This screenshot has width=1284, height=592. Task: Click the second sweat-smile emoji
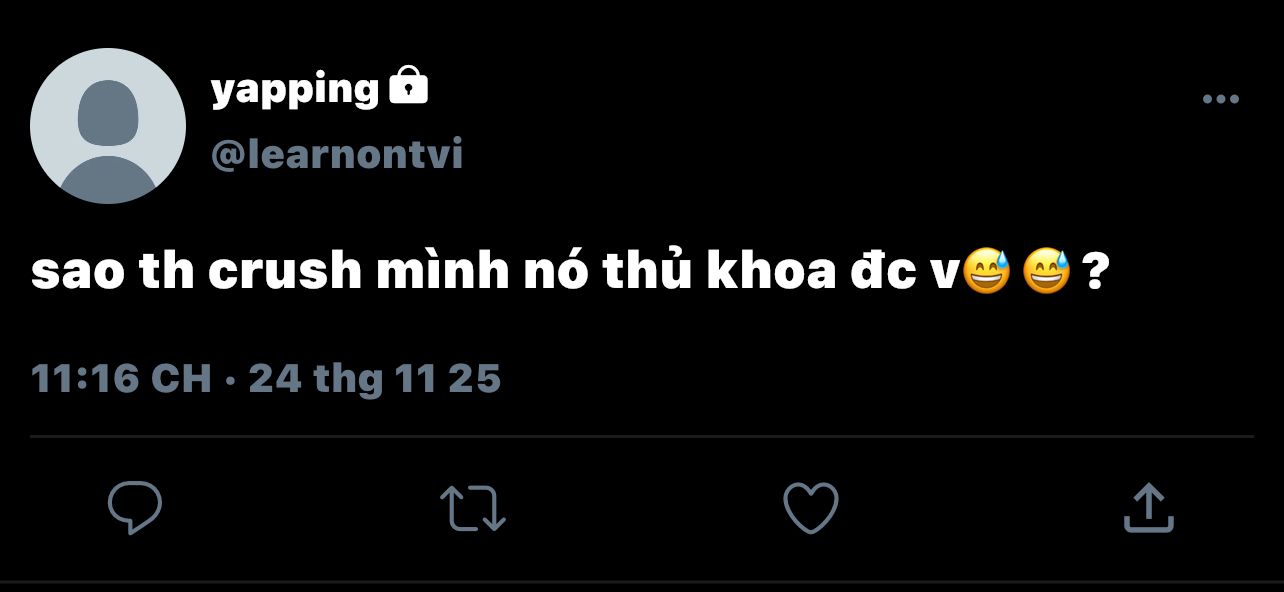(x=1047, y=273)
